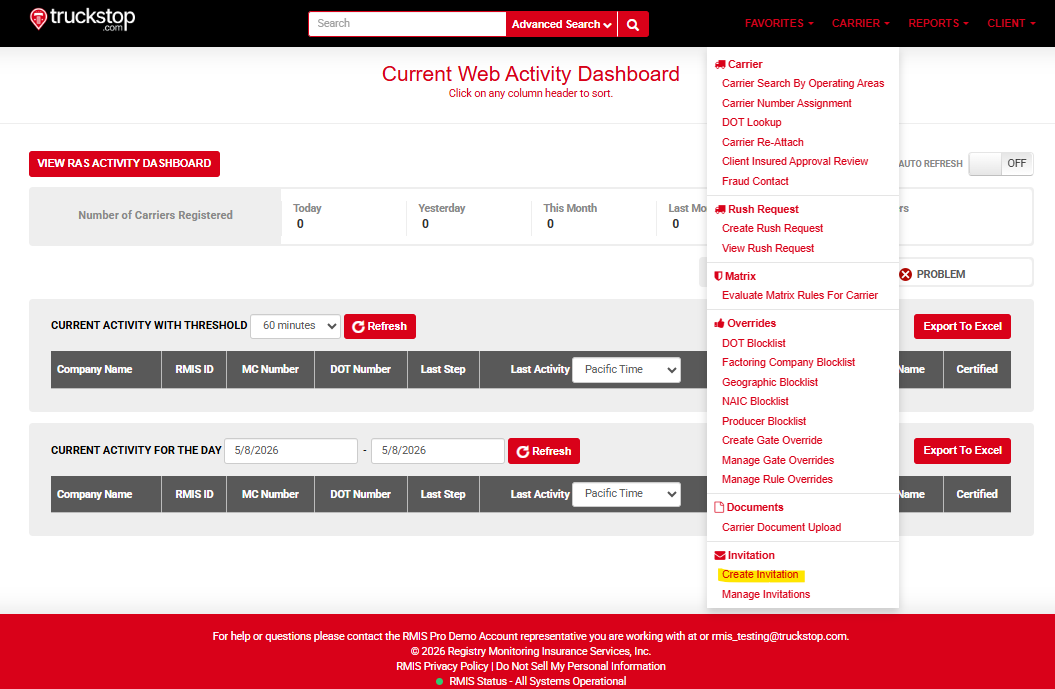Screen dimensions: 1055x689
Task: Click the truckstop.com logo
Action: click(x=82, y=20)
